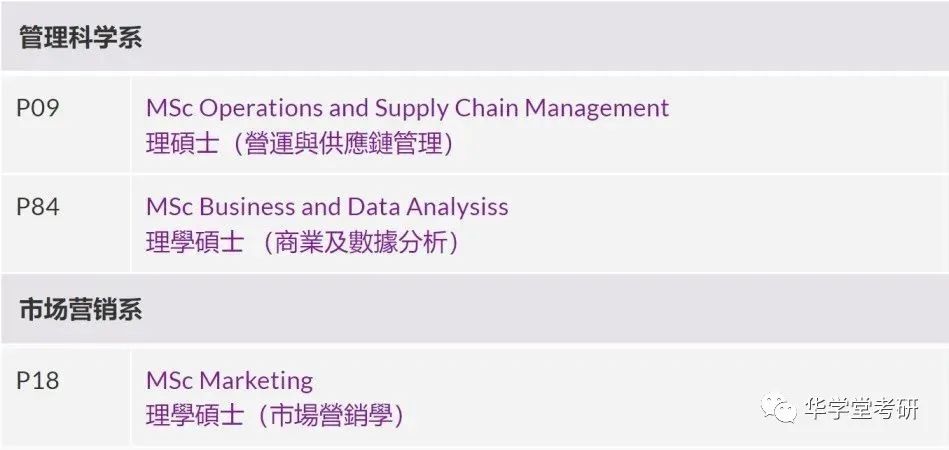Click the 管理科学系 section header
Screen dimensions: 949x450
point(474,36)
